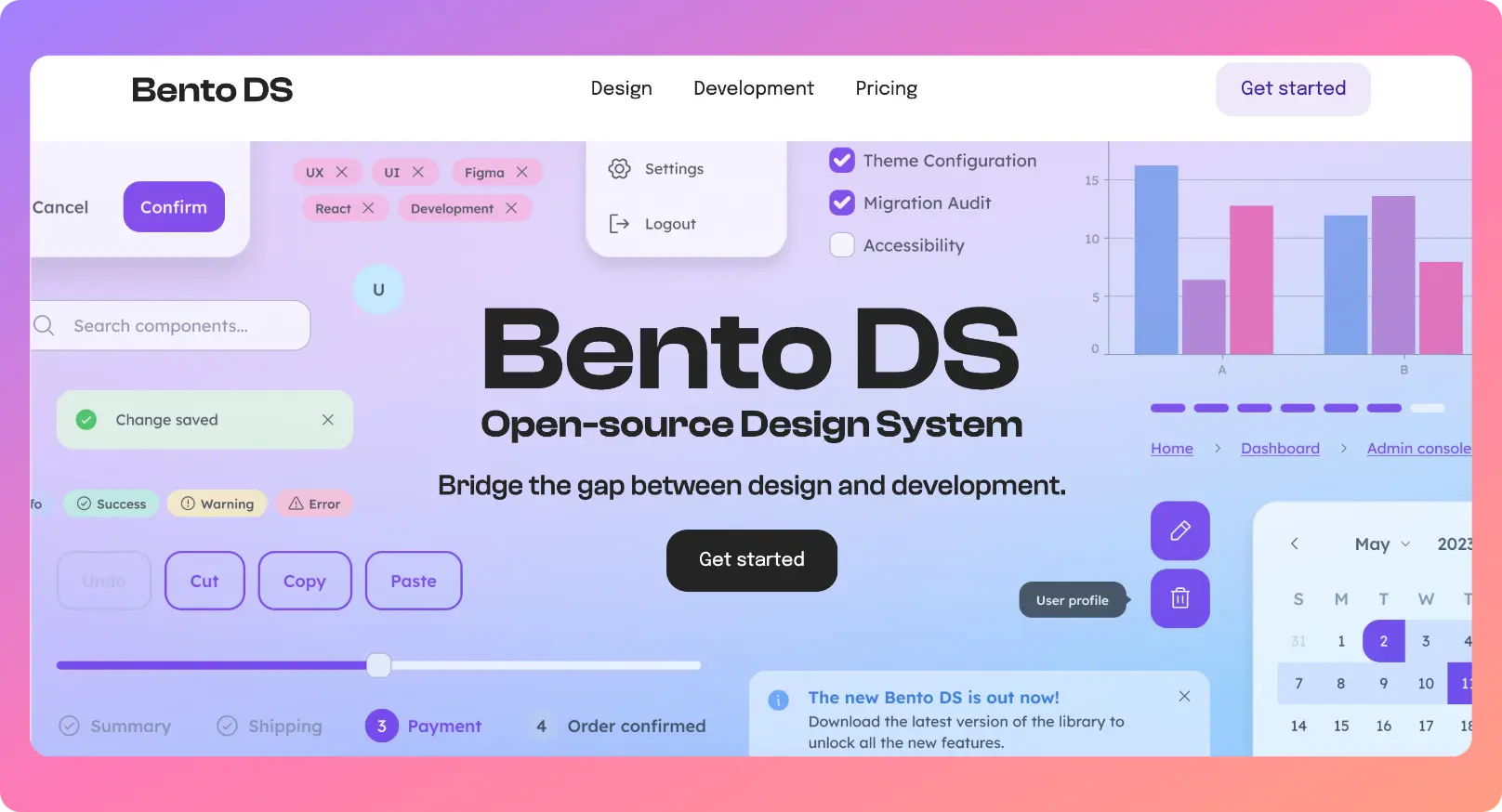Click the black Get started hero button
This screenshot has width=1502, height=812.
click(x=751, y=560)
